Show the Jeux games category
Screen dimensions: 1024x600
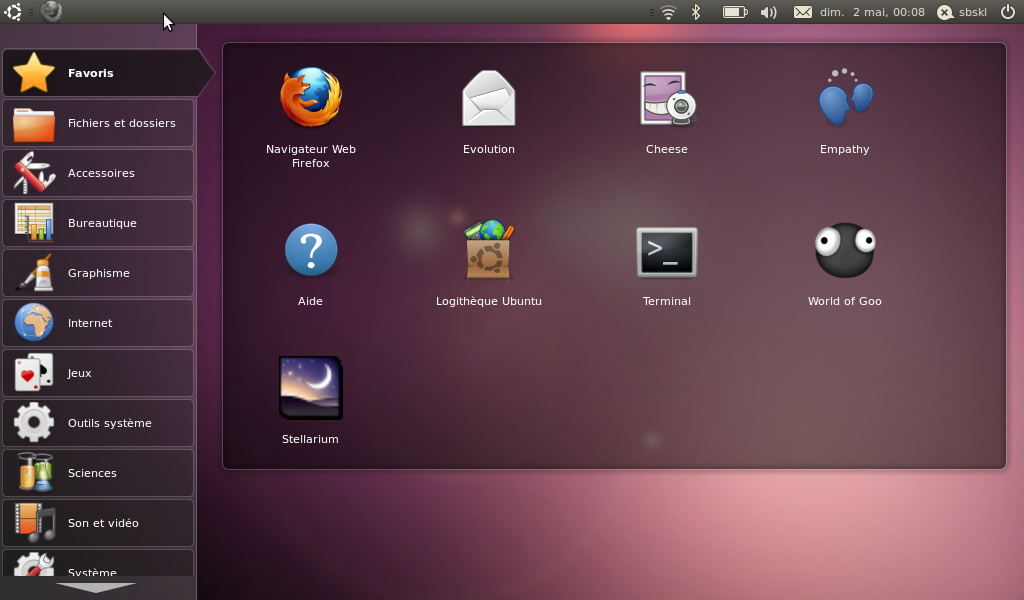pos(98,373)
